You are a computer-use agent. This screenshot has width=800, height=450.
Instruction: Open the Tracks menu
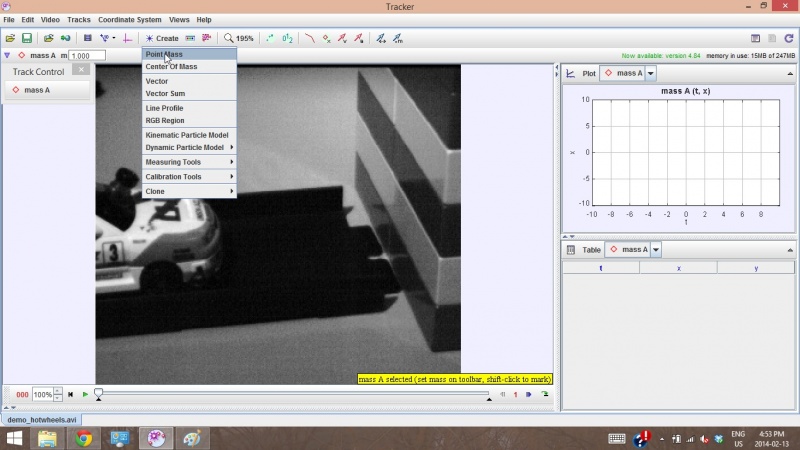[x=79, y=20]
